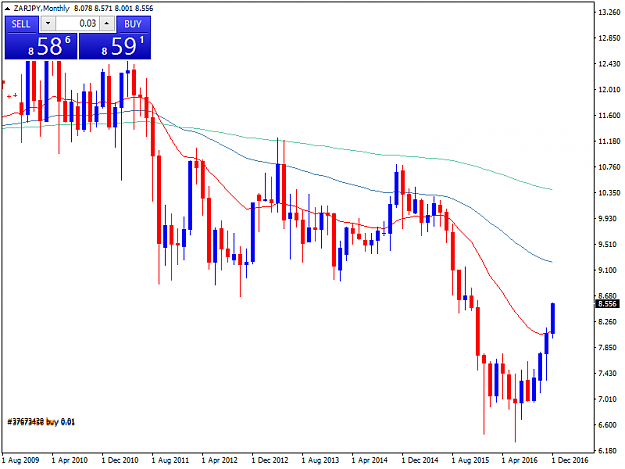This screenshot has width=625, height=469.
Task: Click the 1 Dec 2014 date label
Action: point(420,460)
